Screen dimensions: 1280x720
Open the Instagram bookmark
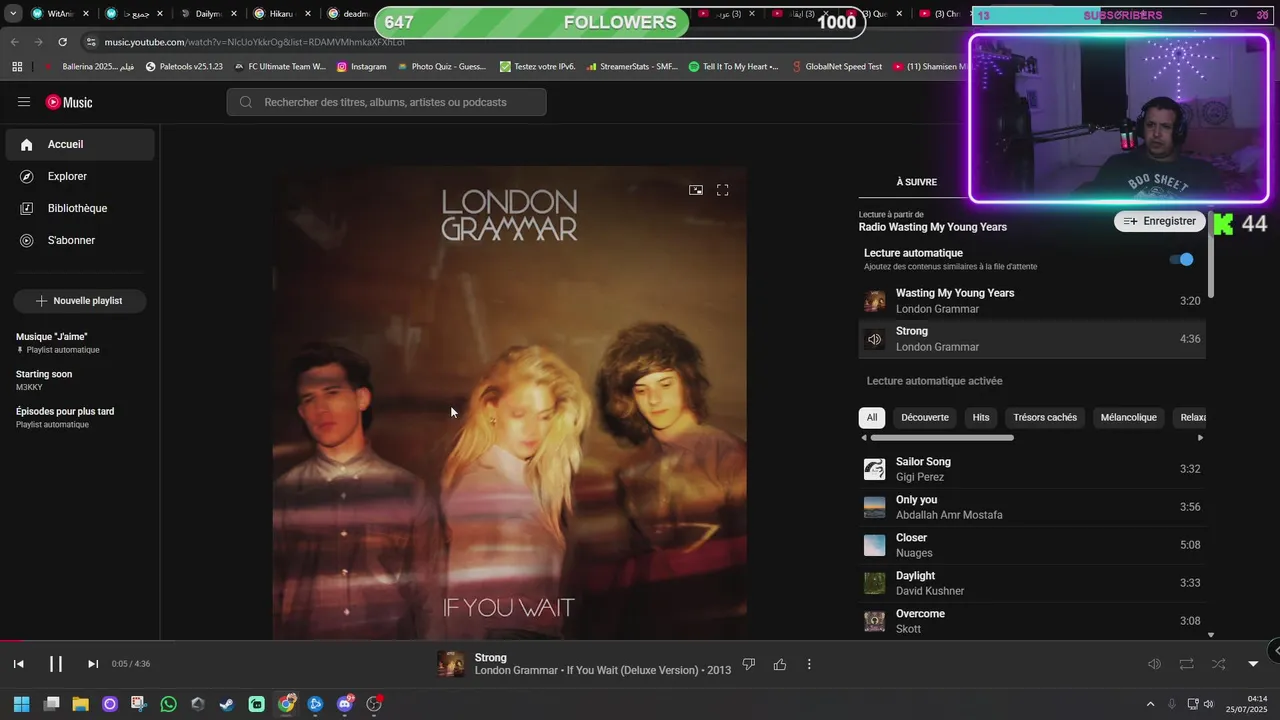[x=361, y=66]
